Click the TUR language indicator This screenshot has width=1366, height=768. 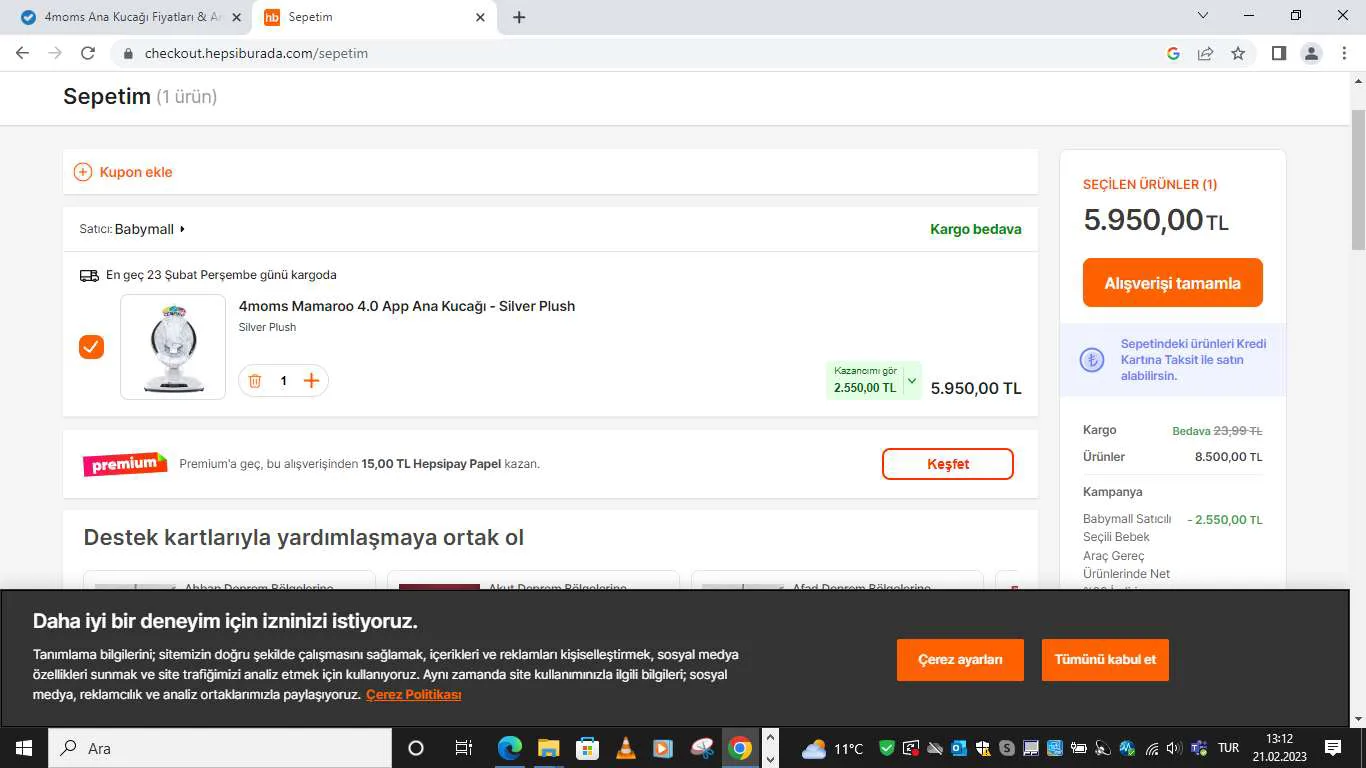tap(1229, 748)
